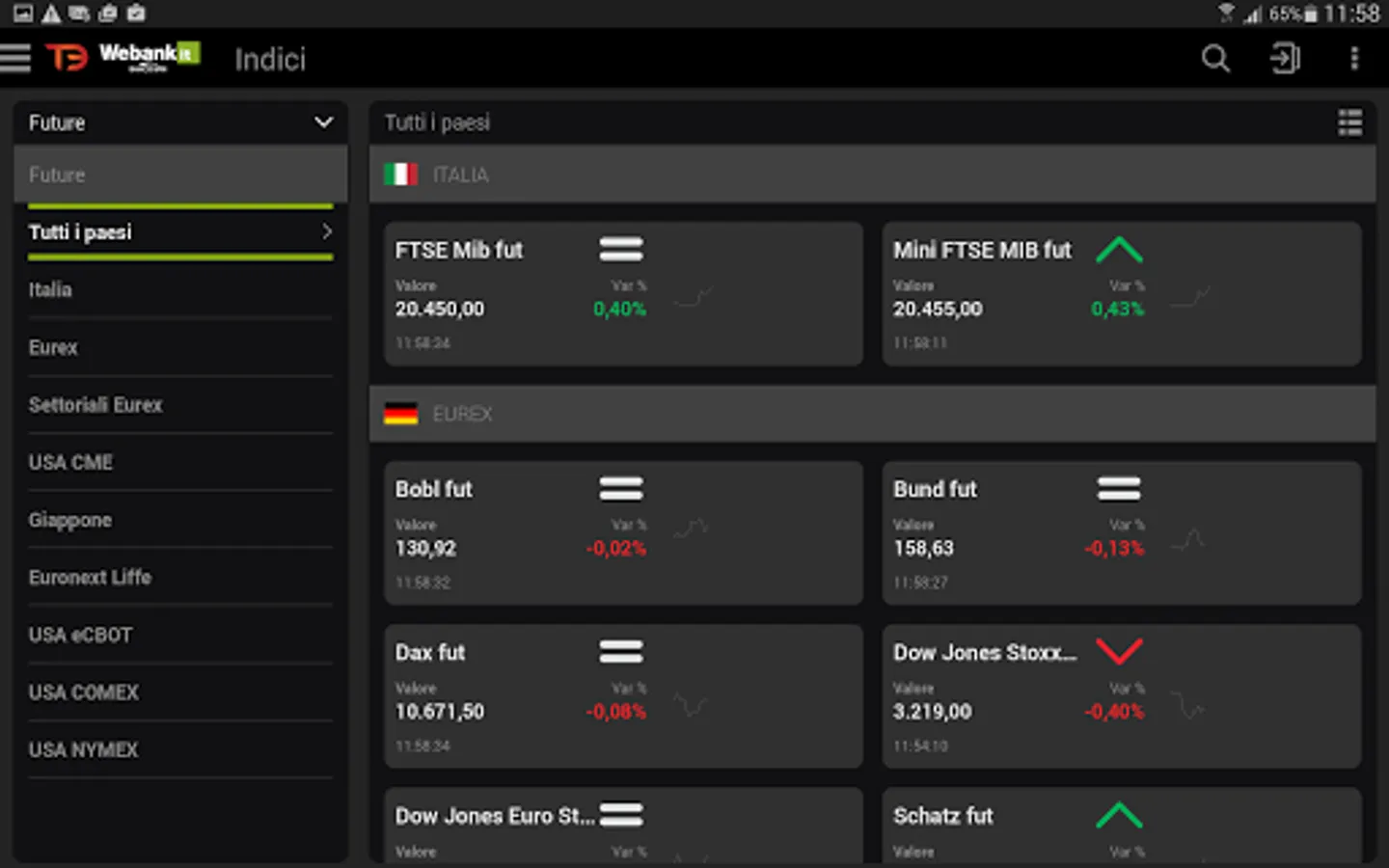Open the three-dot overflow menu
The image size is (1389, 868).
click(1354, 59)
